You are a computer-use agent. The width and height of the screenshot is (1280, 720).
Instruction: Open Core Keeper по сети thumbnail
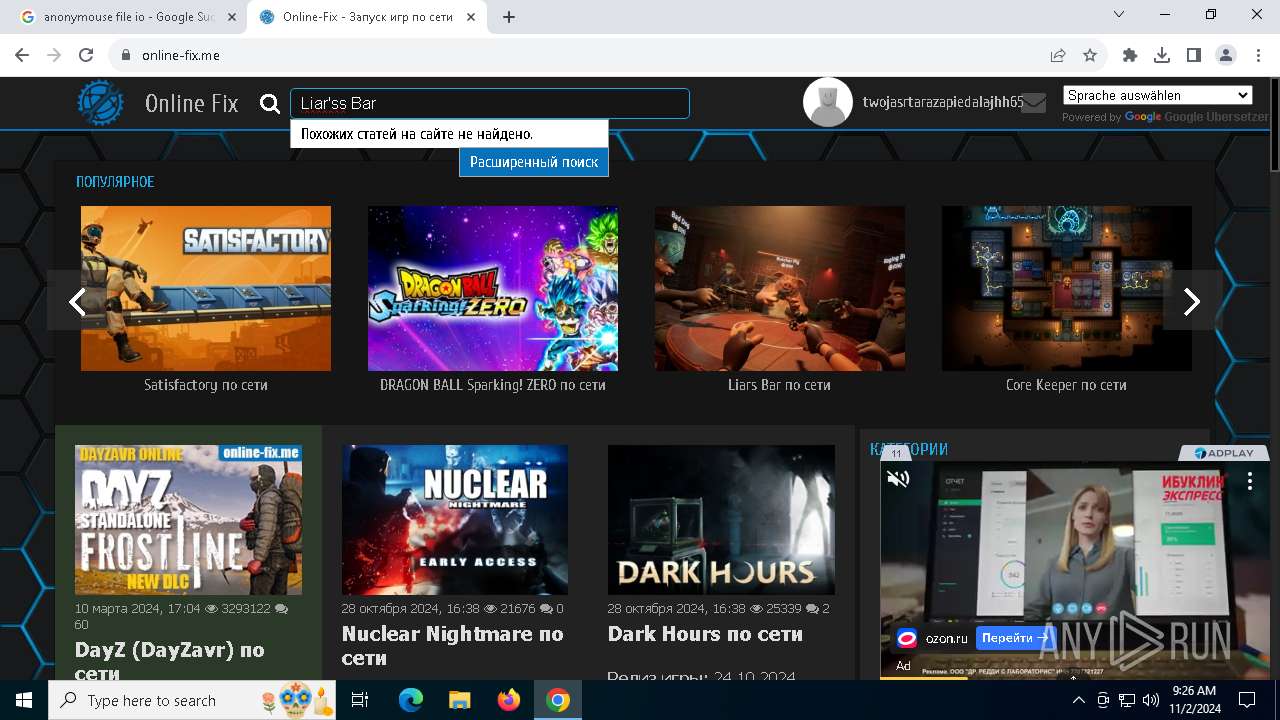(1067, 289)
